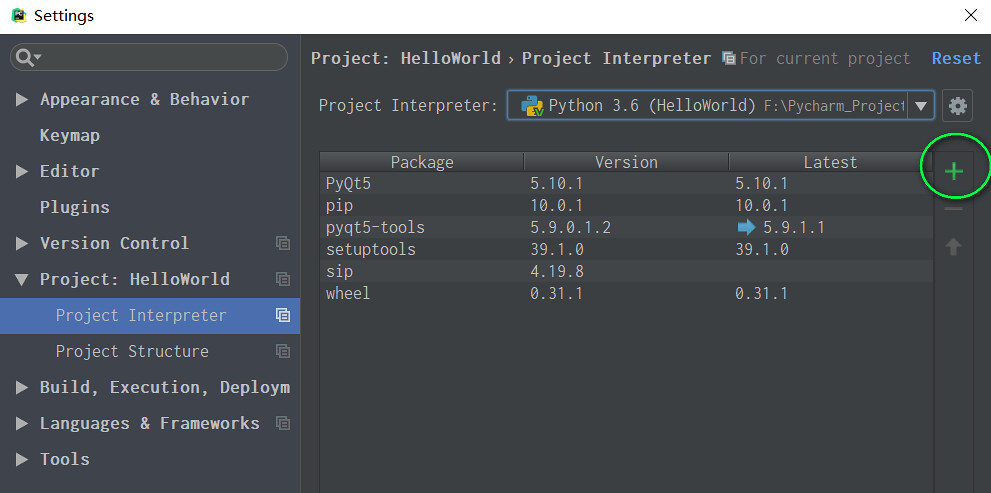Open Appearance & Behavior settings
This screenshot has height=493, width=991.
point(145,100)
